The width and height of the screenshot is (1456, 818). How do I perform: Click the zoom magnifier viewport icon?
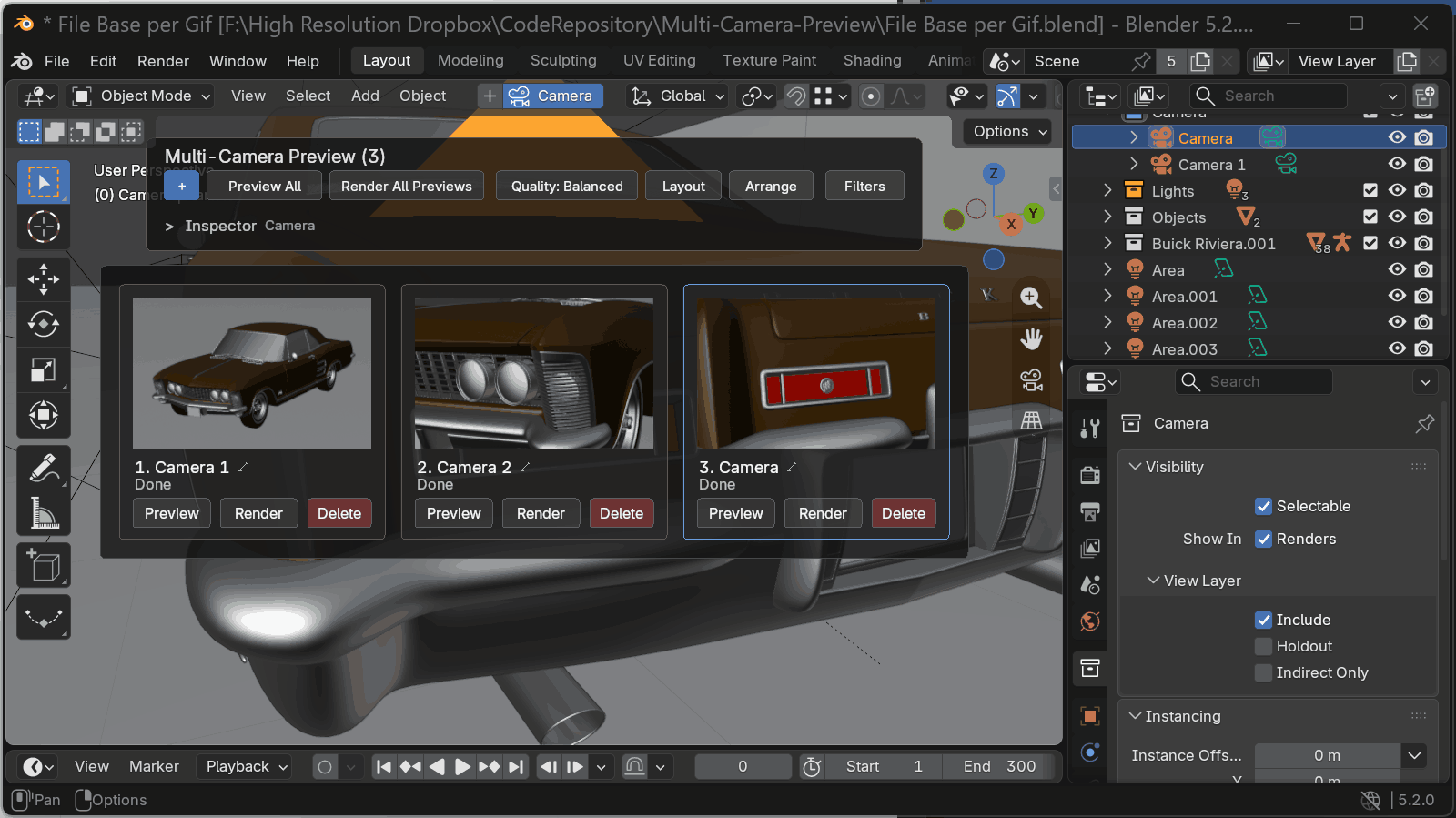pyautogui.click(x=1031, y=298)
